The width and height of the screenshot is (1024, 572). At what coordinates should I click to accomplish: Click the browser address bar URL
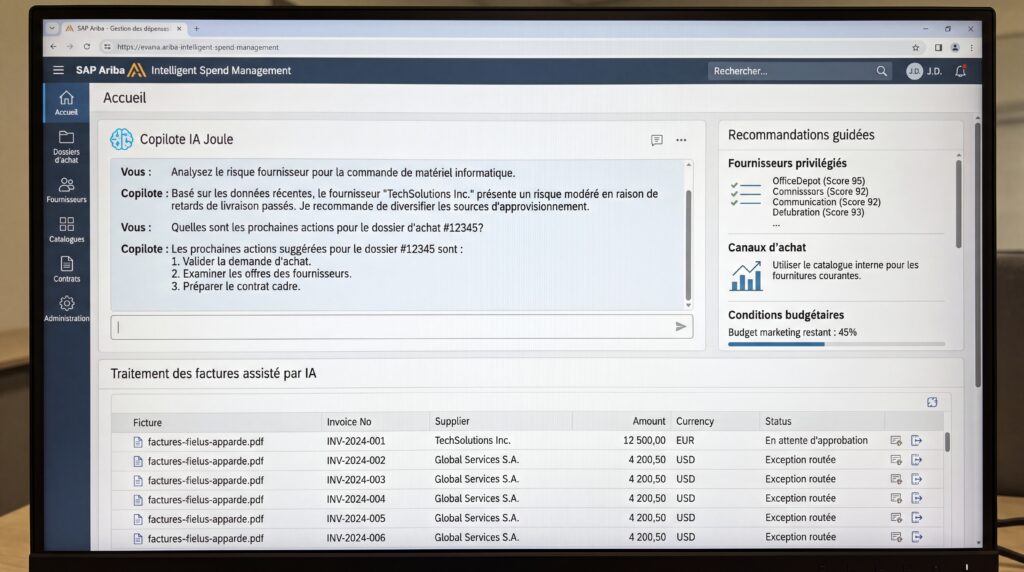pyautogui.click(x=198, y=47)
